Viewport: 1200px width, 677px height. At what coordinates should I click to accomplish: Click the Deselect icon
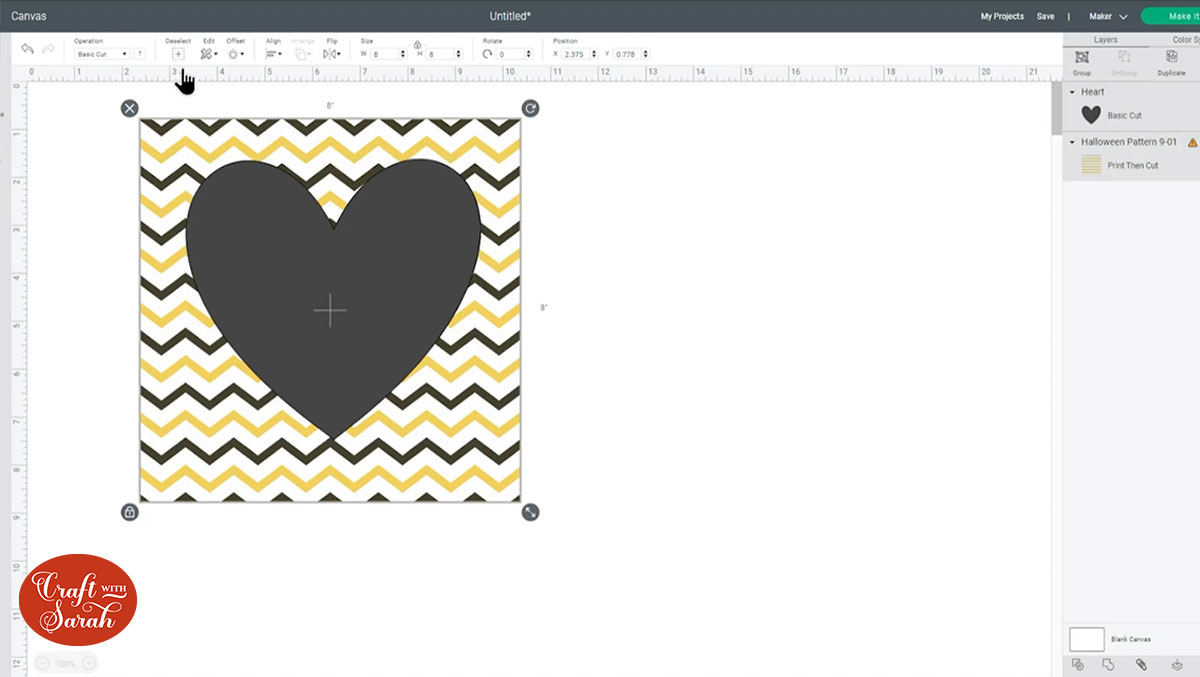click(178, 54)
